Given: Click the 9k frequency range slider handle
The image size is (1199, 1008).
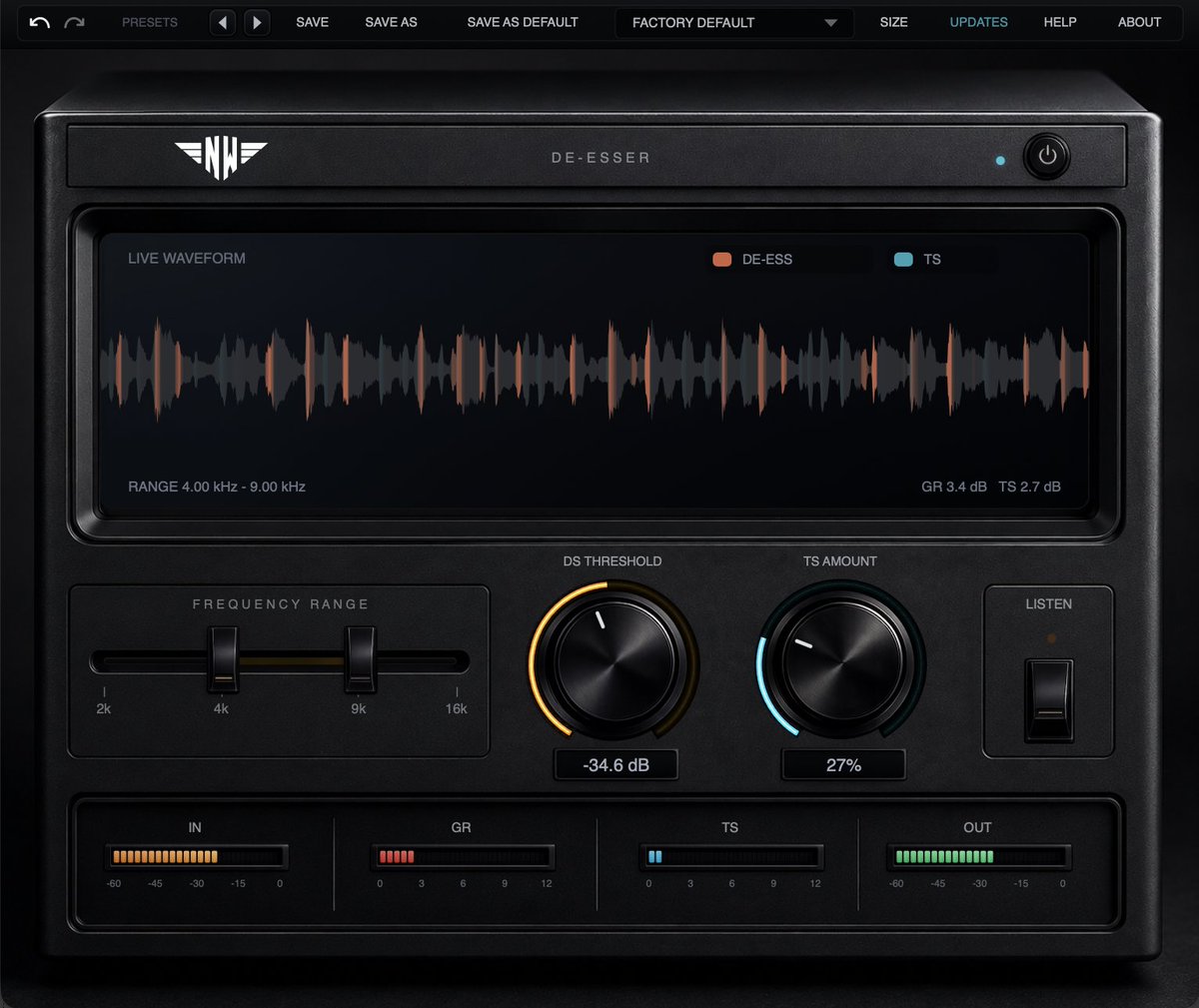Looking at the screenshot, I should (x=360, y=659).
